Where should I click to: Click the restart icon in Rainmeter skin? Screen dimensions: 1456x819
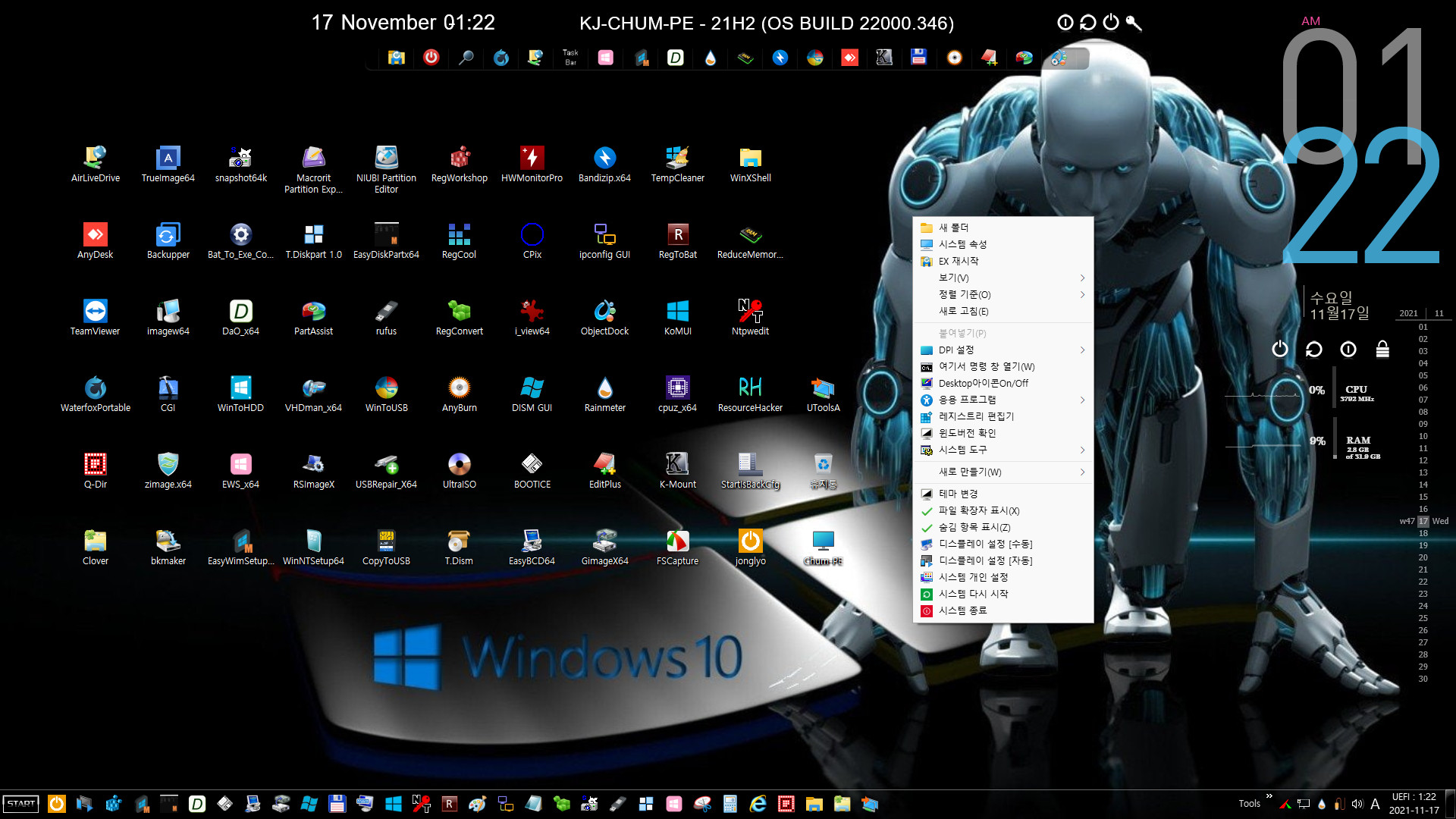1314,349
